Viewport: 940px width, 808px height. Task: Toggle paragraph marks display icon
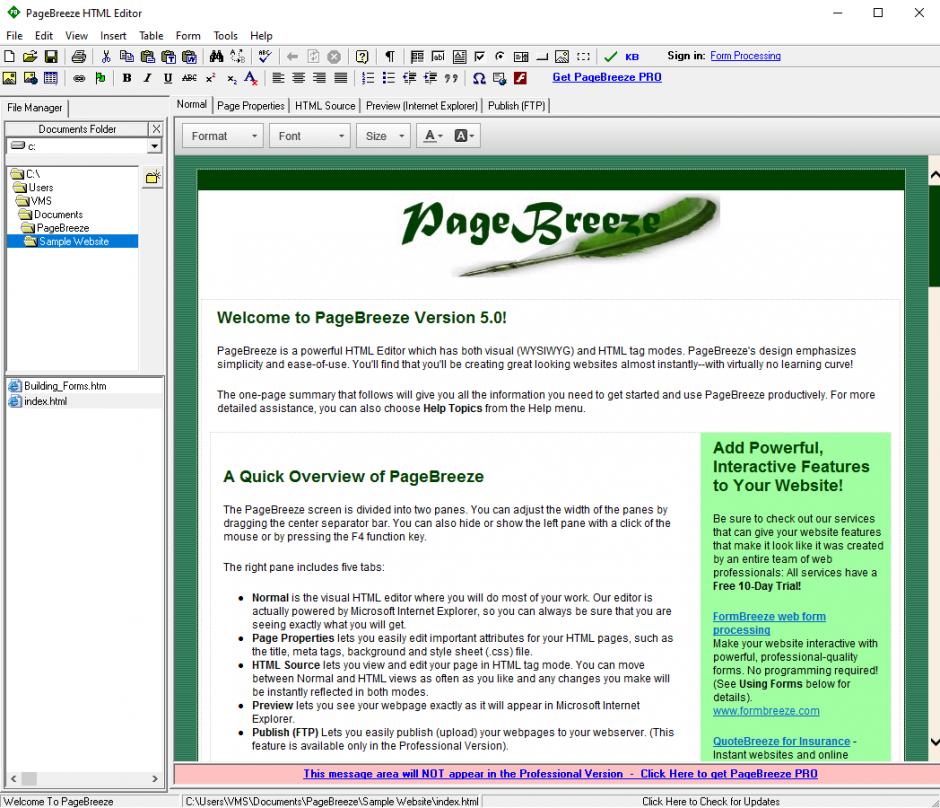click(x=390, y=56)
